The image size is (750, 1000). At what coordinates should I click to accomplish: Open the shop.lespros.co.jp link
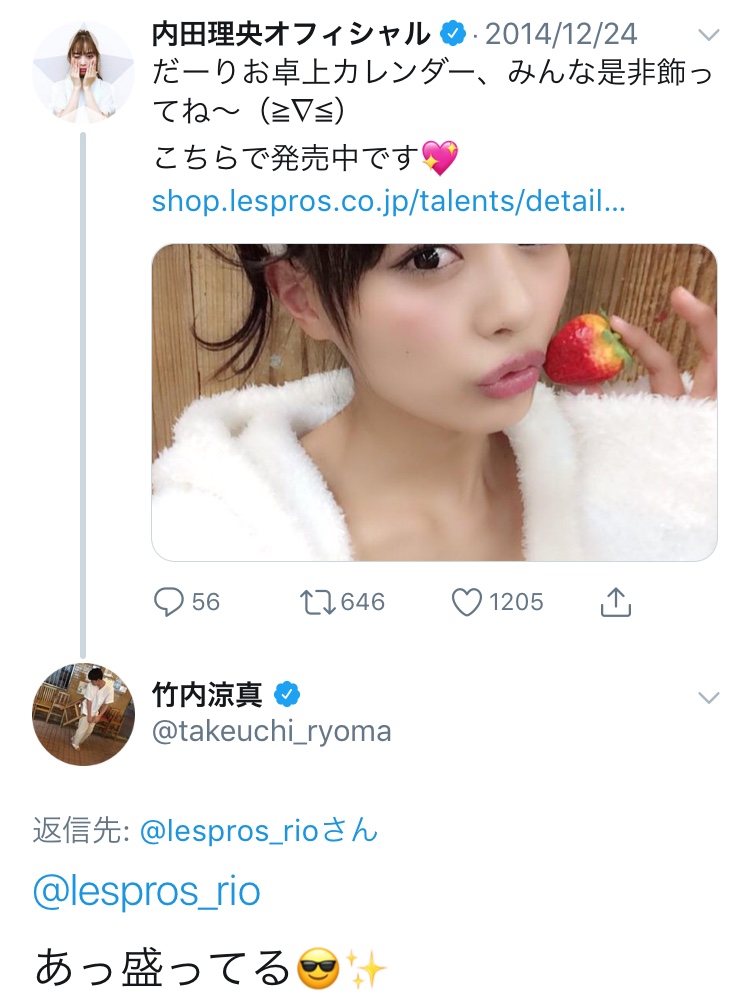tap(388, 201)
